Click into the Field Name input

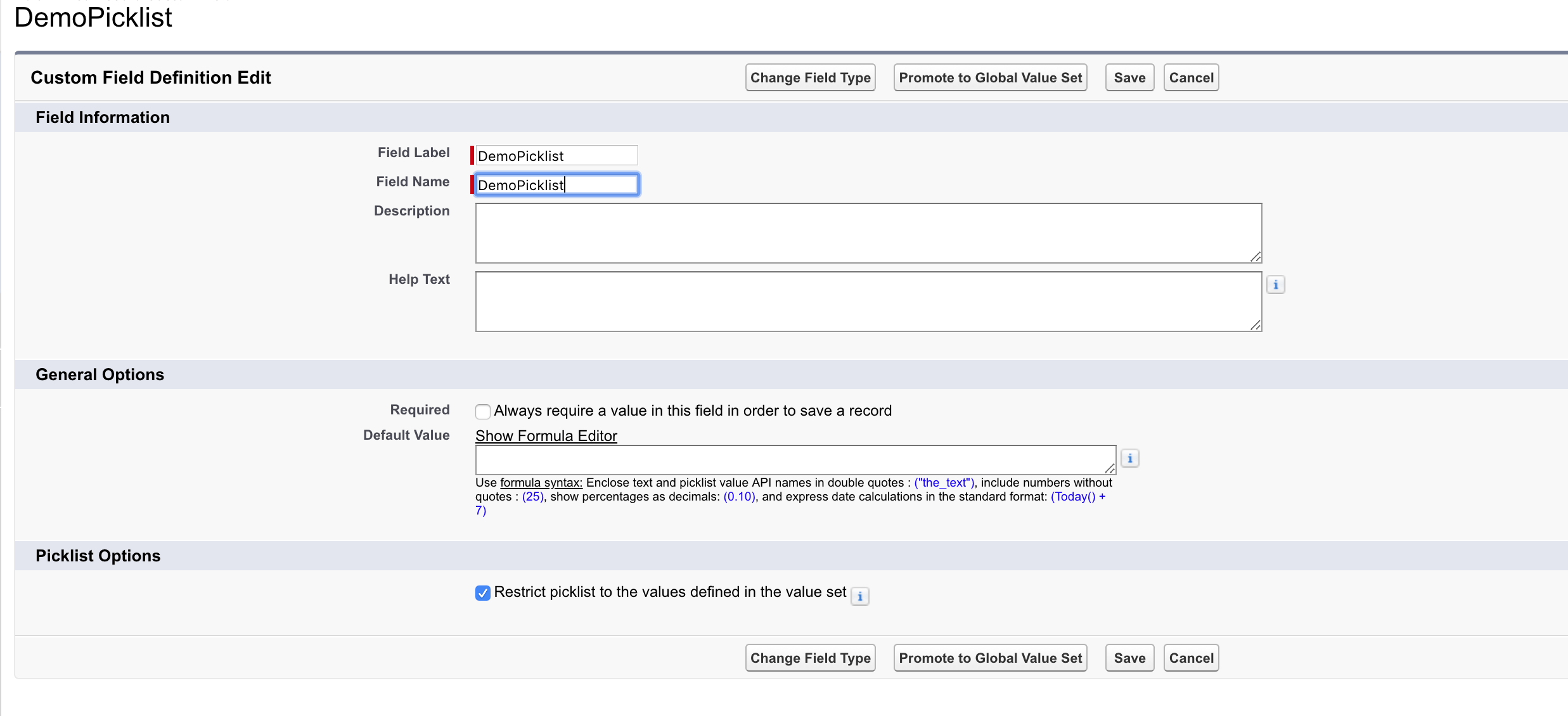556,185
